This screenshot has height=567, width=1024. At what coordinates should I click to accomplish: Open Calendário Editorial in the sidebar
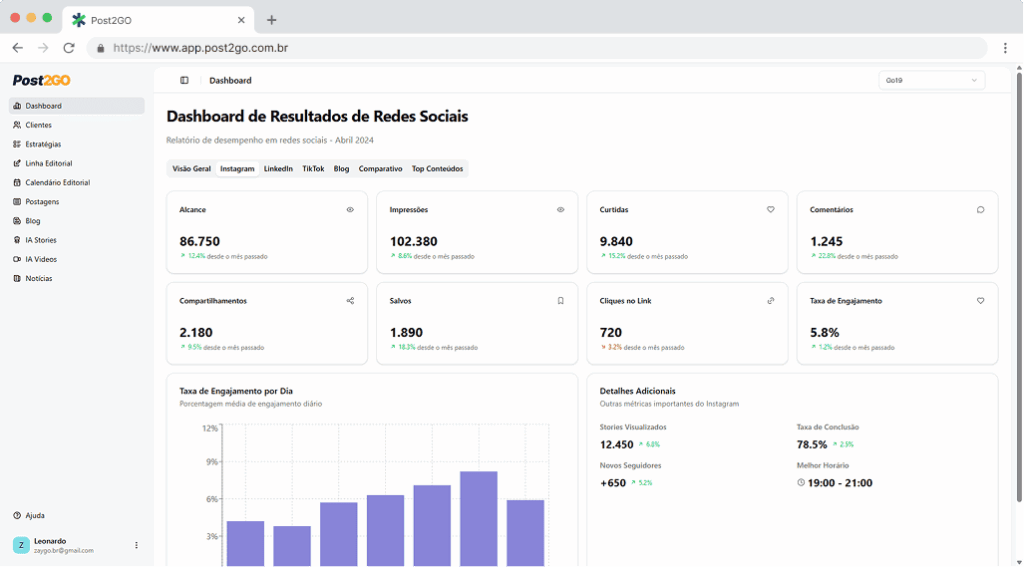[76, 182]
